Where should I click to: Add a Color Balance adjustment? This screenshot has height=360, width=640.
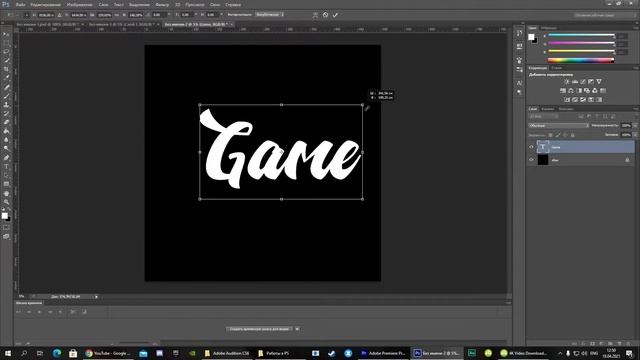click(x=571, y=91)
